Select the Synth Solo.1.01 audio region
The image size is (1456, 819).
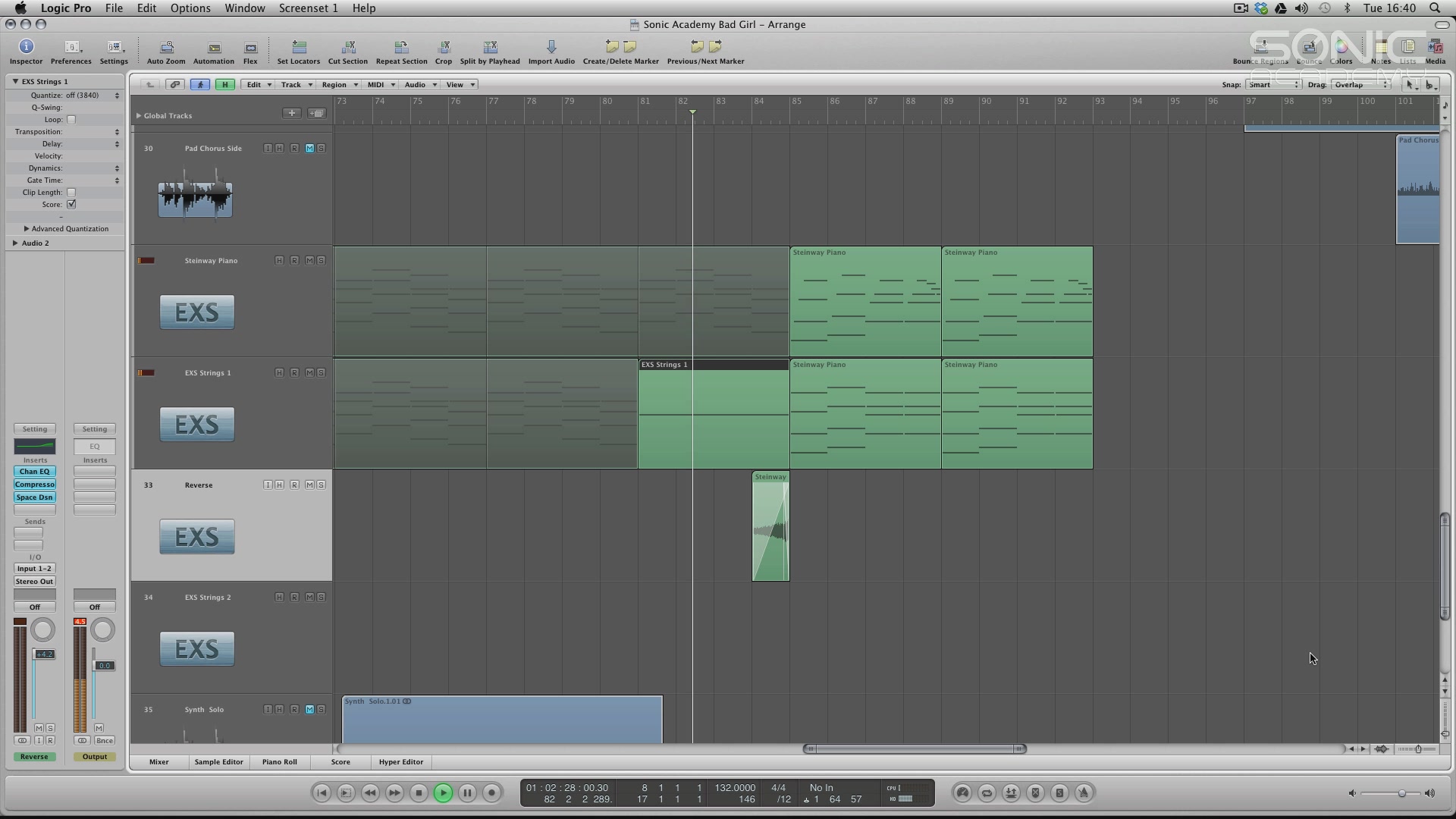(x=502, y=720)
